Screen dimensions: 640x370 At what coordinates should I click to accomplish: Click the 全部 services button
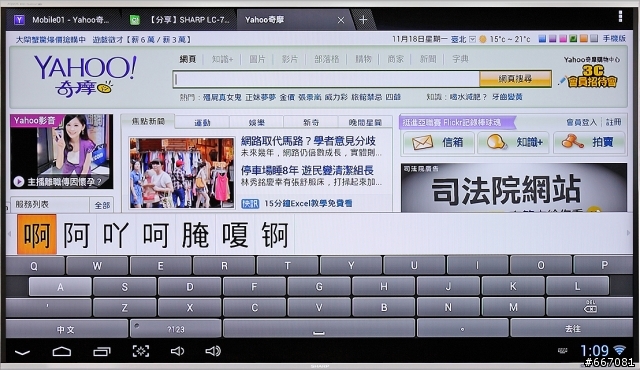tap(102, 205)
